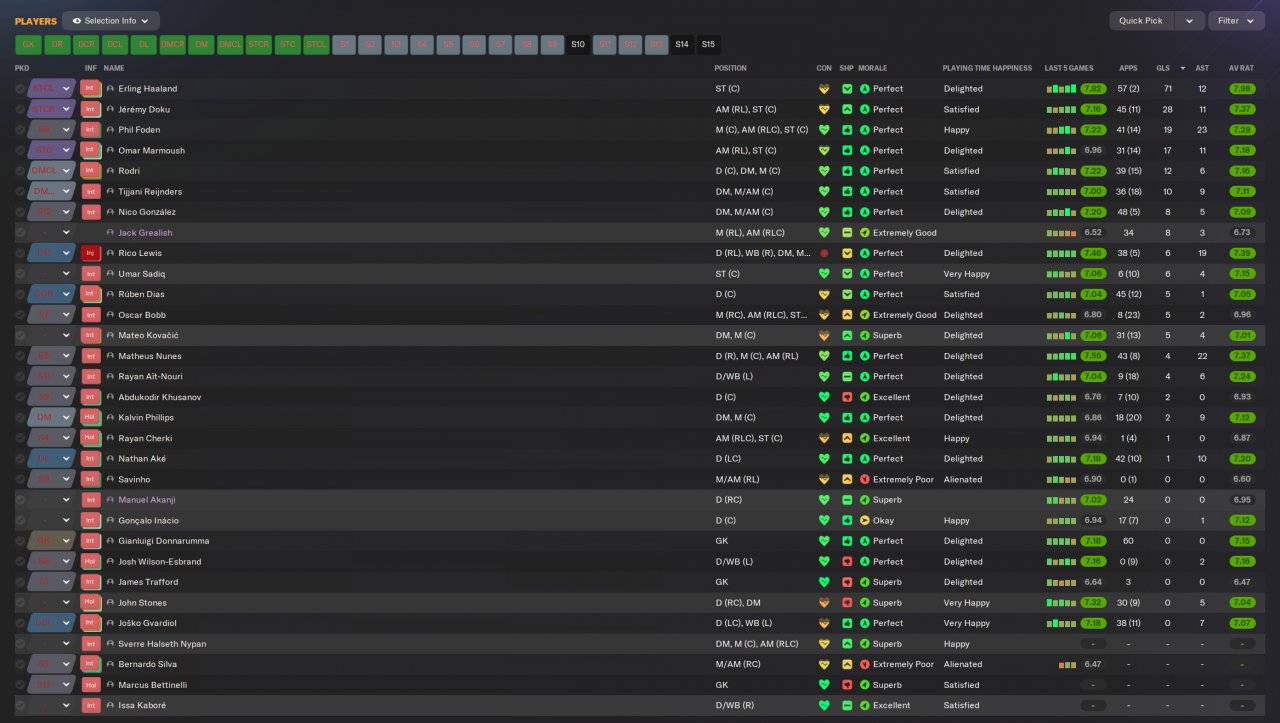The image size is (1280, 723).
Task: Open Erling Haaland's player profile
Action: coord(148,89)
